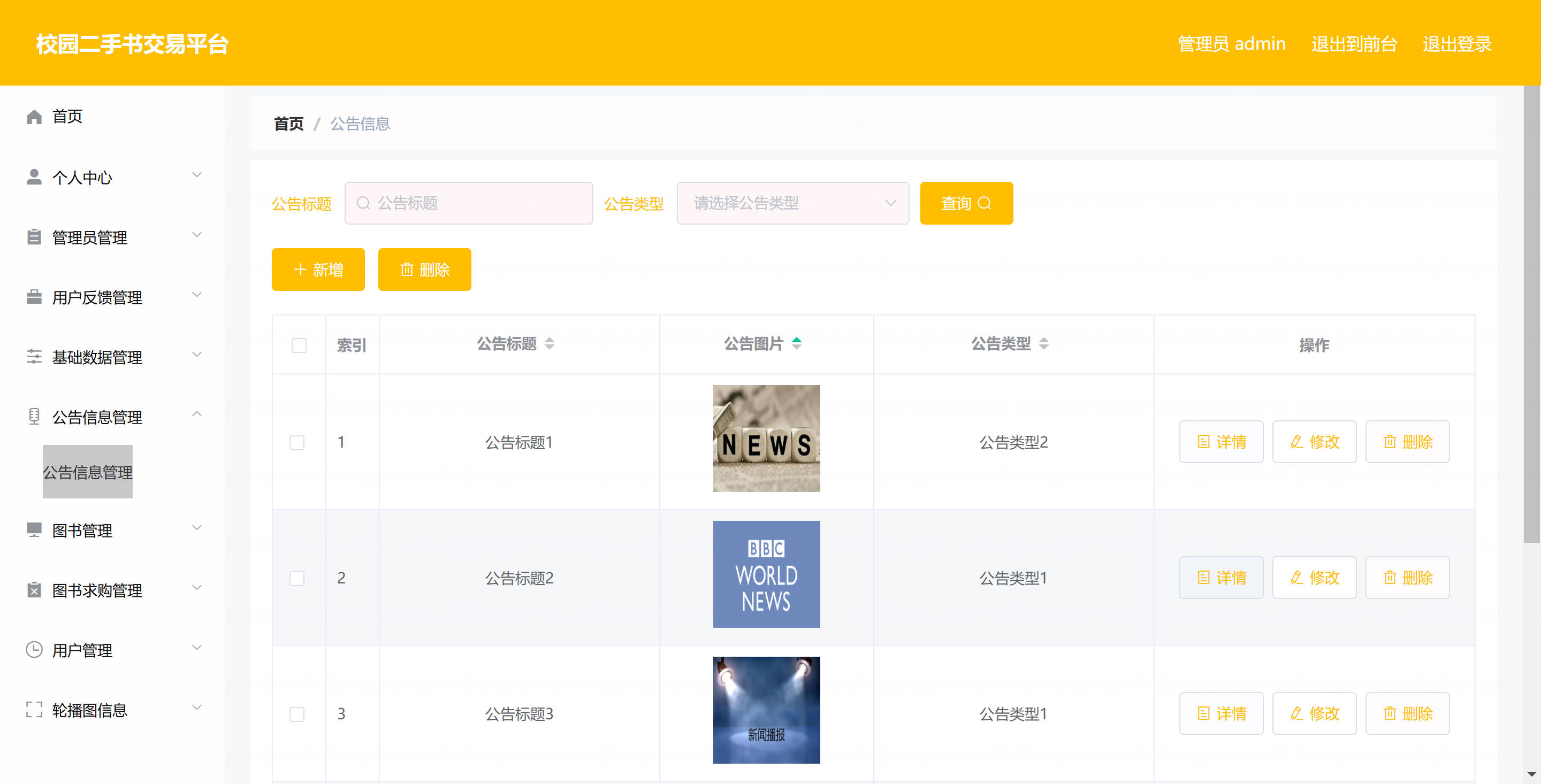Expand the 用户管理 menu chevron
Screen dimensions: 1541x784
point(196,648)
